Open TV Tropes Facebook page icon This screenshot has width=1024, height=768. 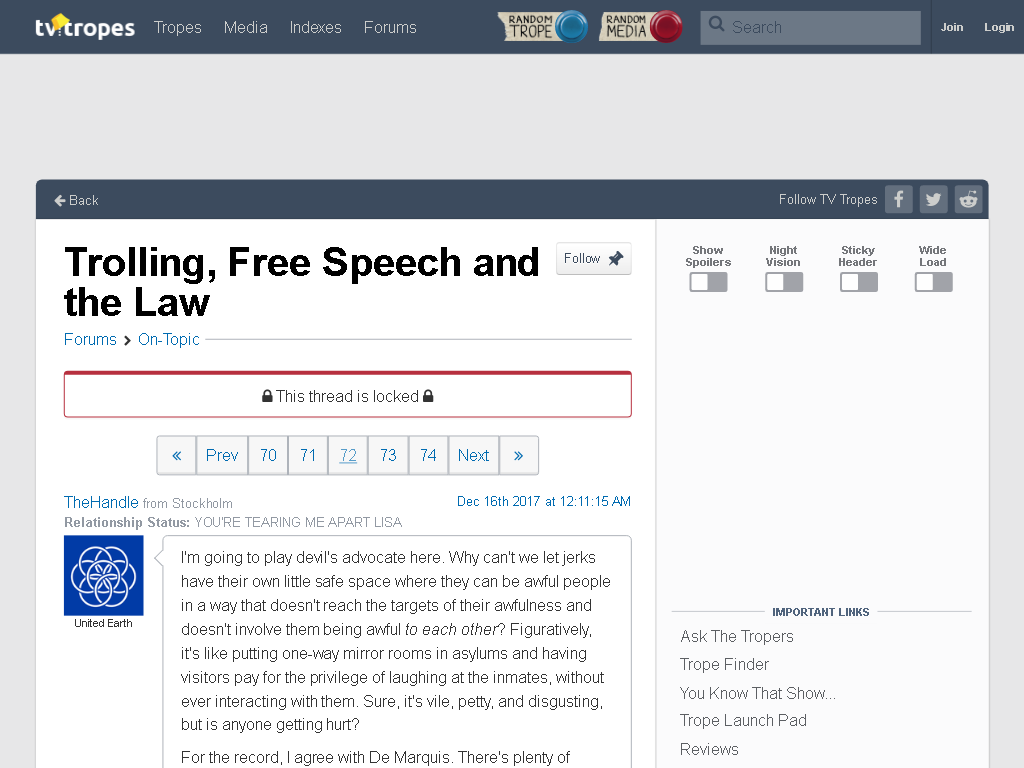point(899,199)
